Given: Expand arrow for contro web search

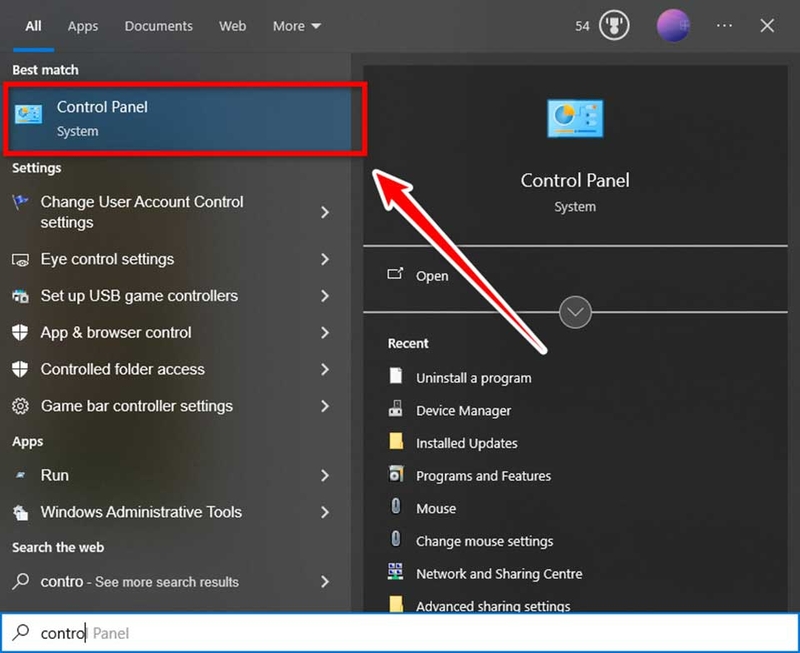Looking at the screenshot, I should (324, 582).
